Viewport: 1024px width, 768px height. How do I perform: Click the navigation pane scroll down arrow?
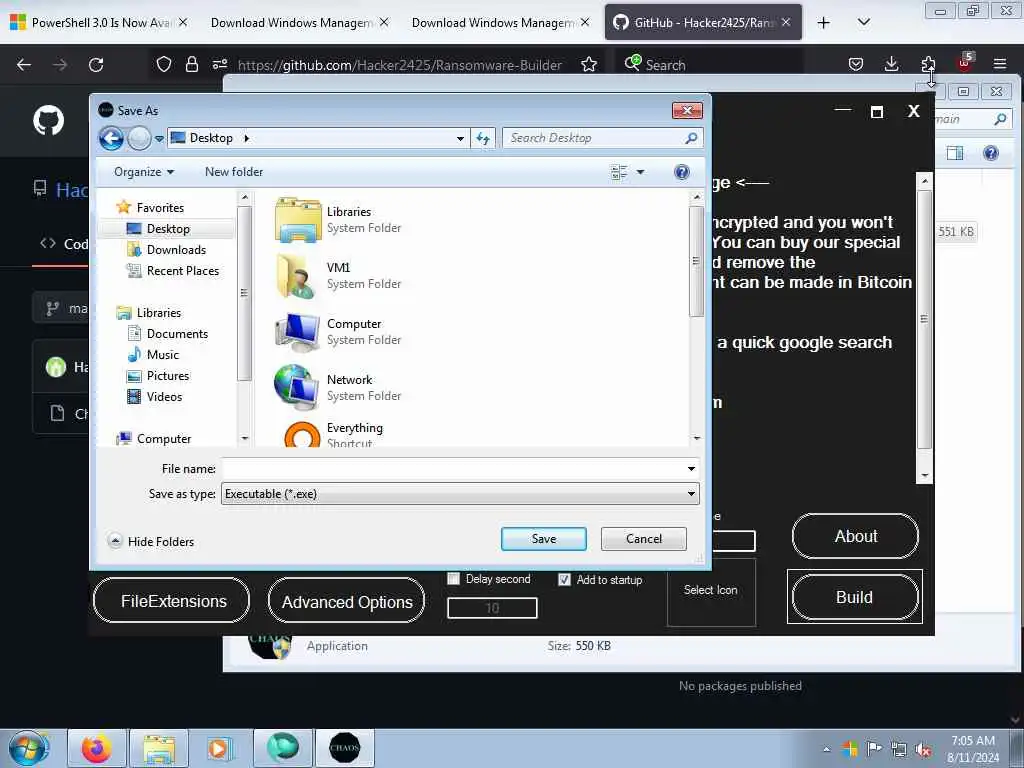pyautogui.click(x=245, y=439)
